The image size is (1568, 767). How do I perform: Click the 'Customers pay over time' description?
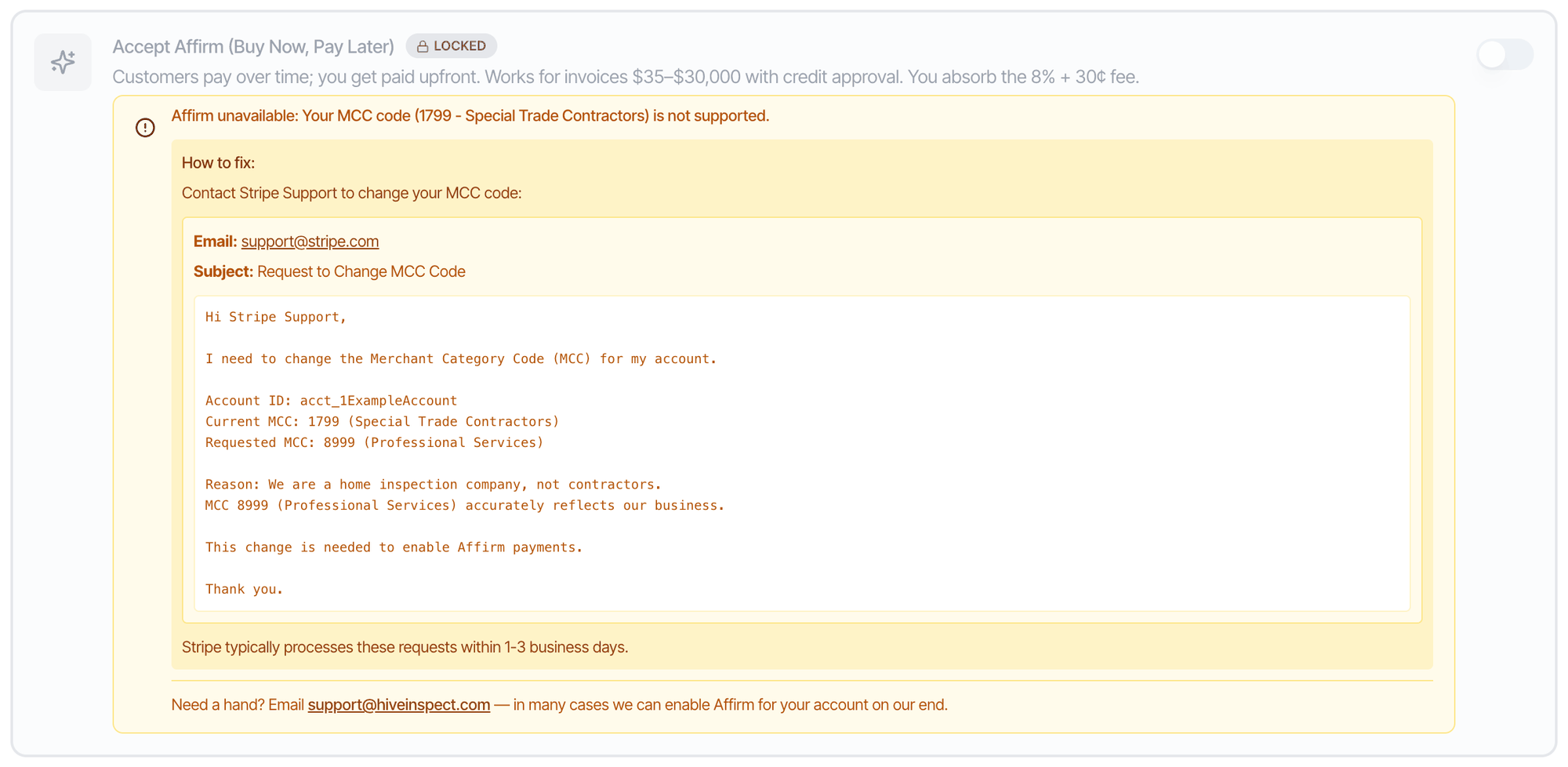[x=626, y=77]
